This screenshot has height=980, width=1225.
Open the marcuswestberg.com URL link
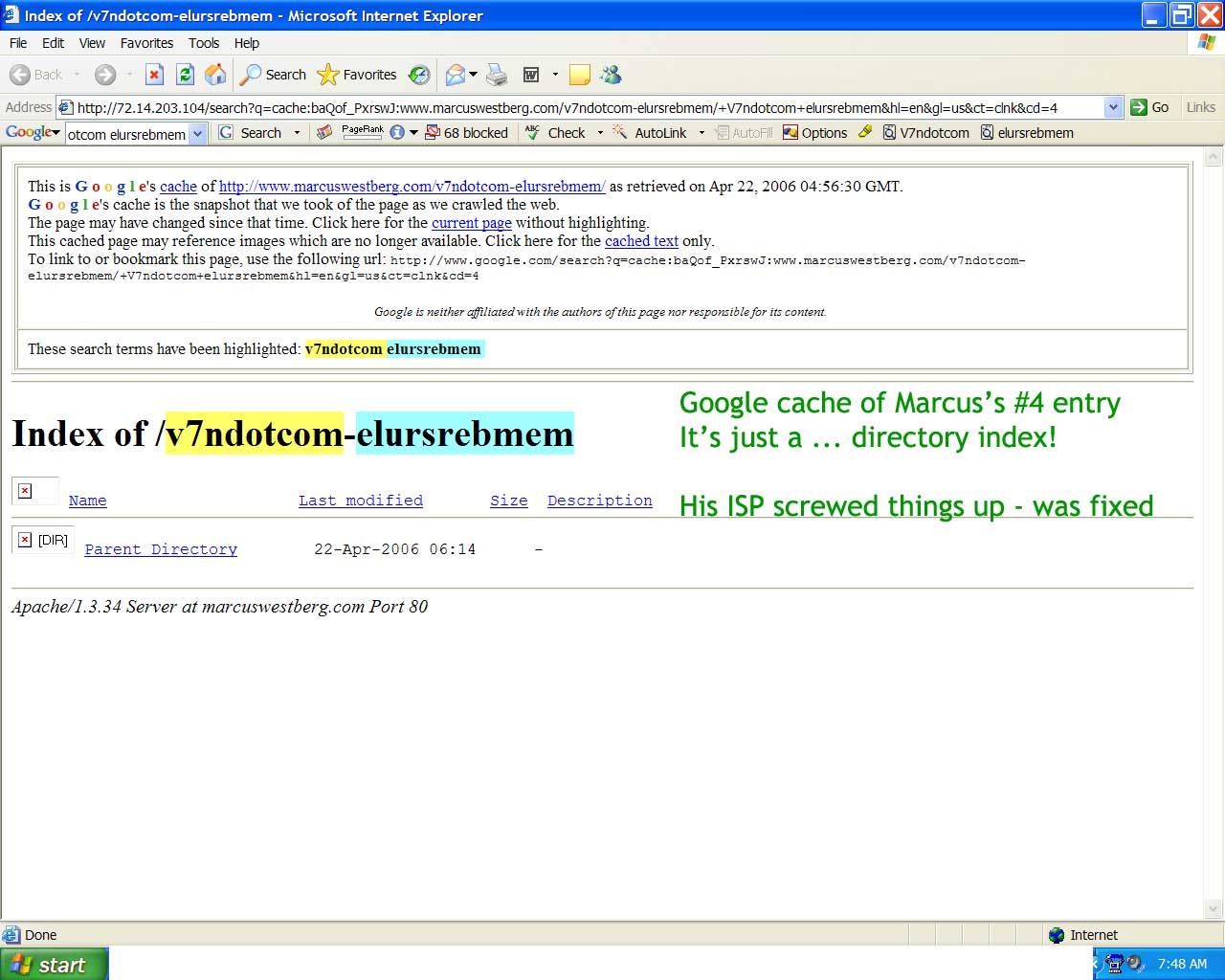412,187
